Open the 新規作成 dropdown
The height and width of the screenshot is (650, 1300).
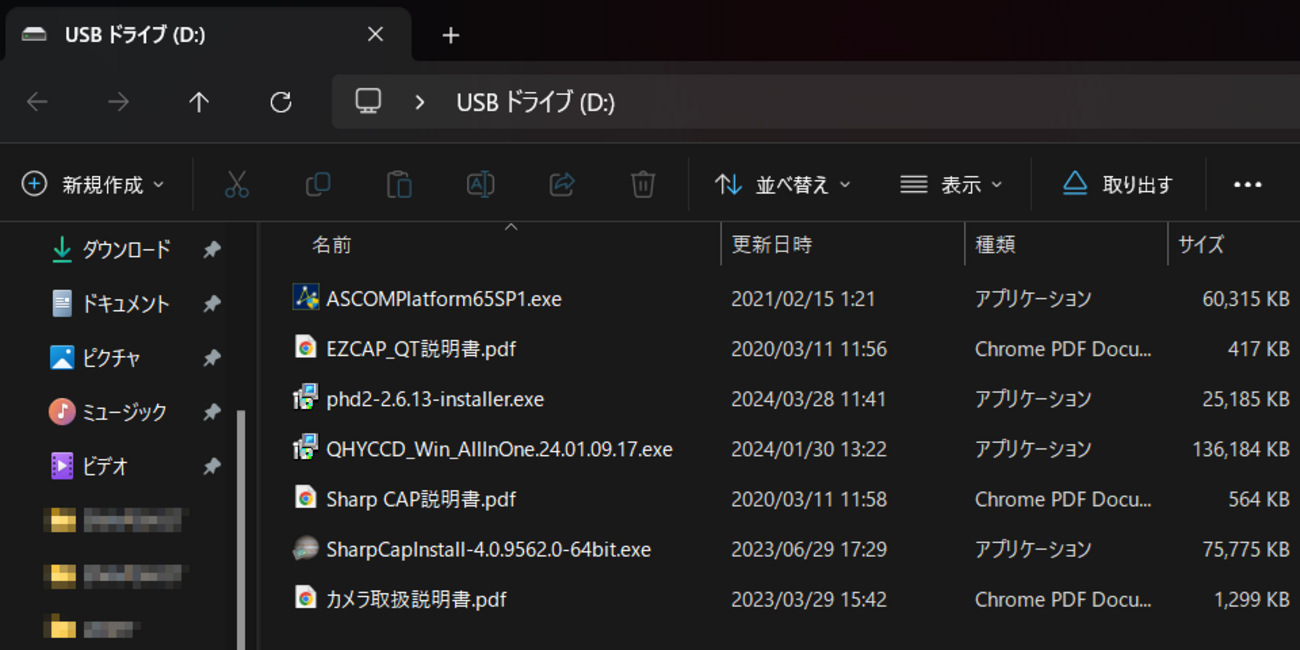pyautogui.click(x=94, y=185)
